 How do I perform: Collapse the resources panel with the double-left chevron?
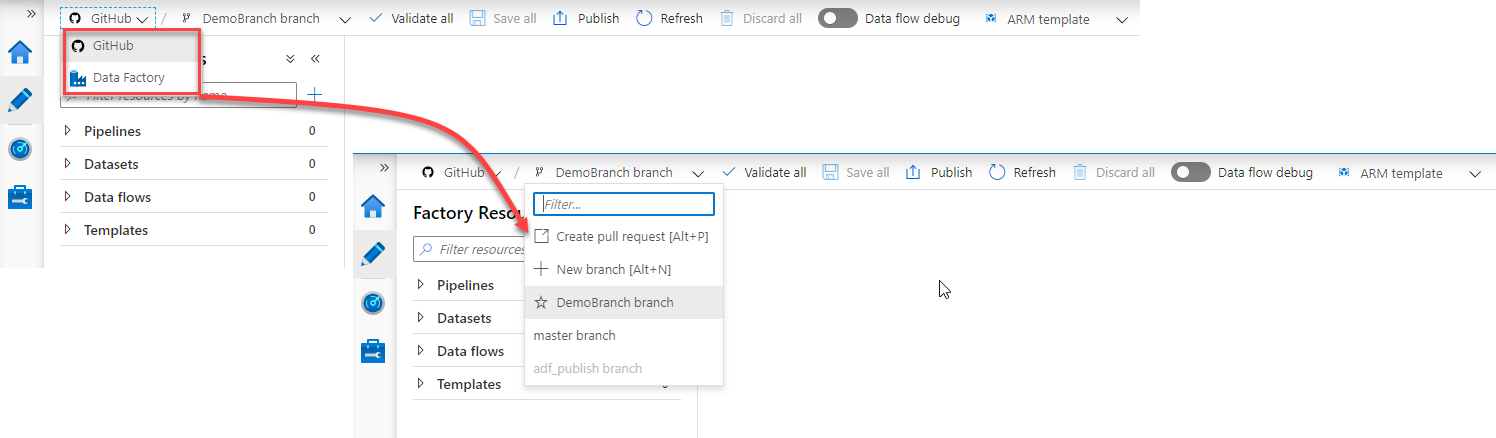point(315,59)
